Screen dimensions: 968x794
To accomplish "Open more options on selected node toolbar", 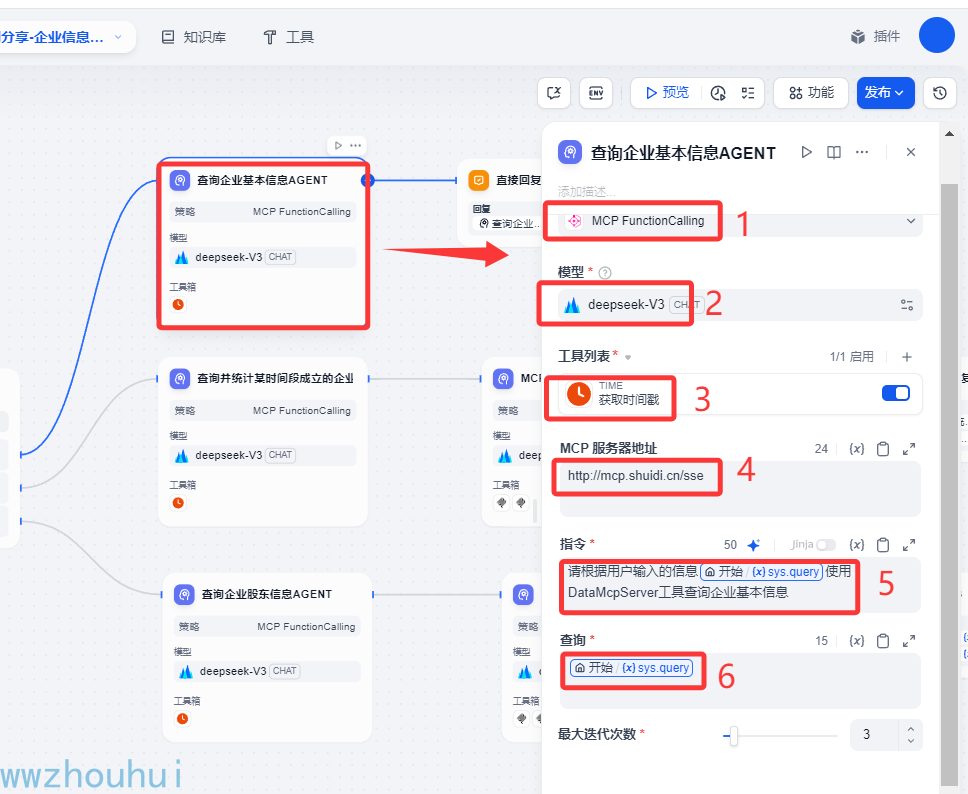I will 356,146.
